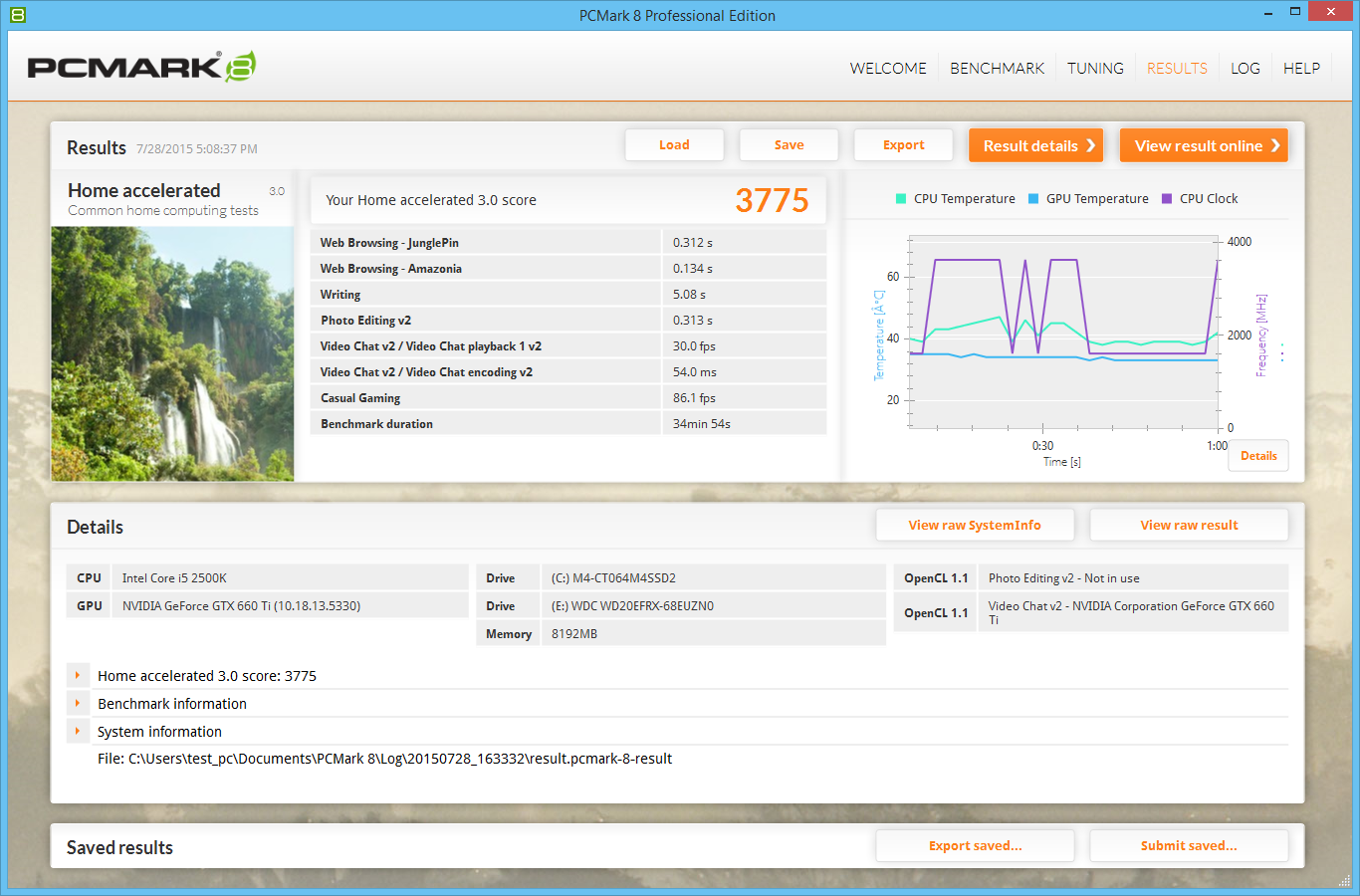Click the PCMark 8 logo
1360x896 pixels.
(x=141, y=67)
